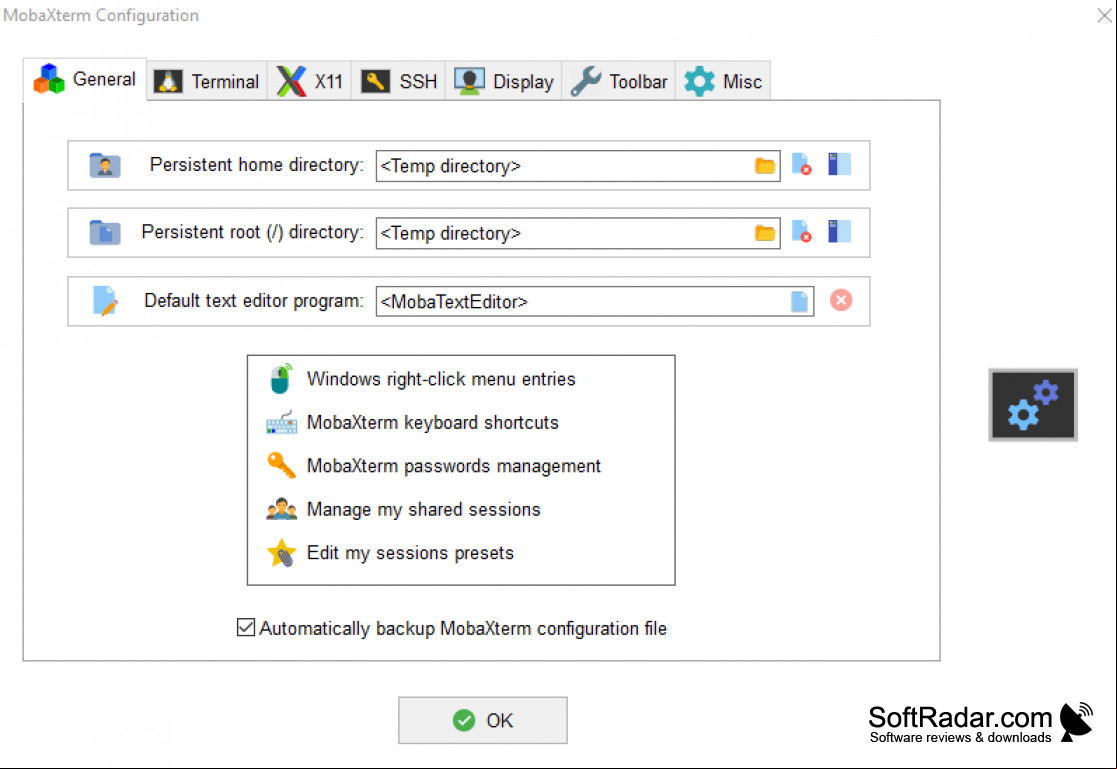1117x769 pixels.
Task: Toggle Automatically backup MobaXterm configuration file checkbox
Action: 246,628
